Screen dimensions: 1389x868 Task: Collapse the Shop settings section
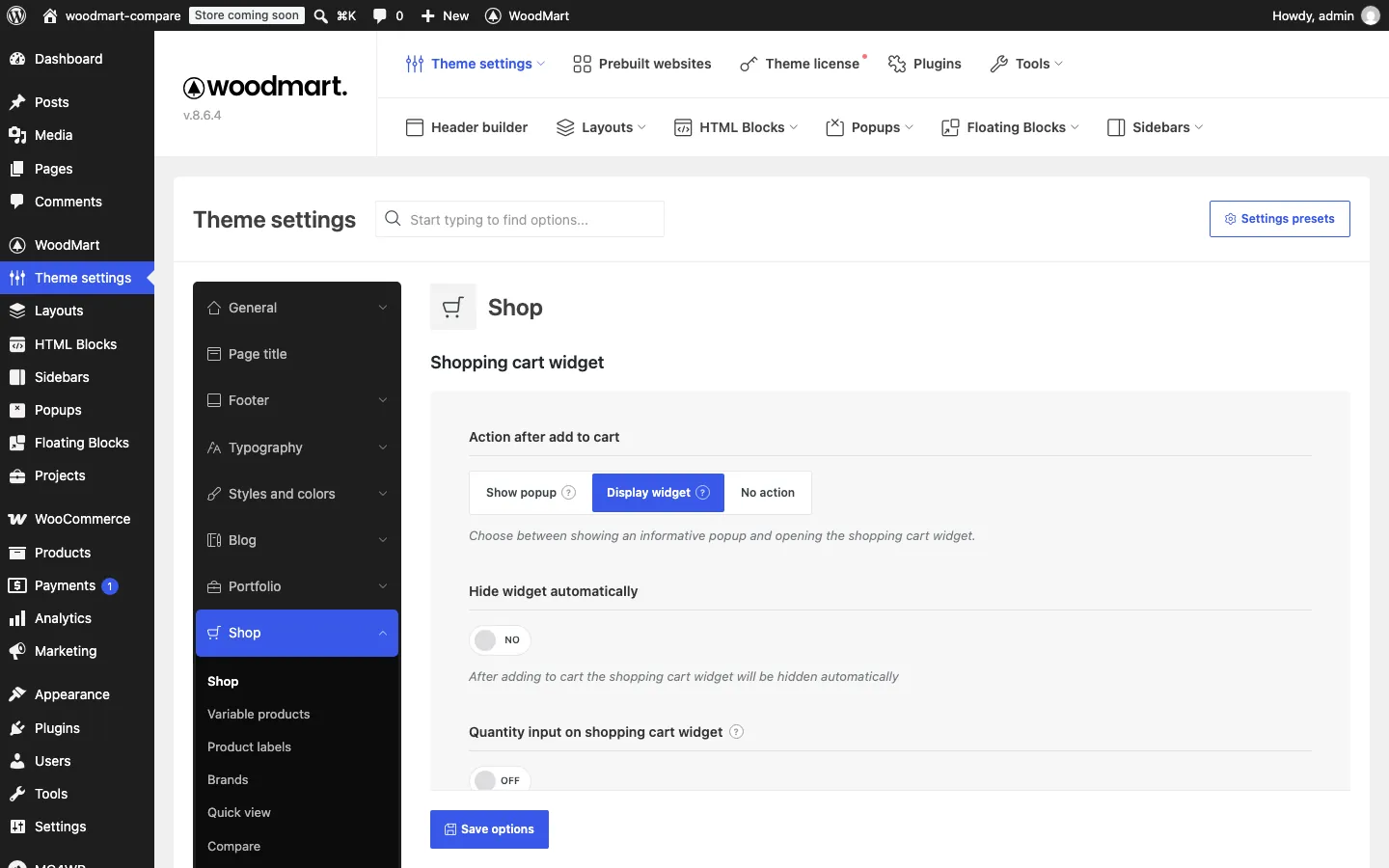click(297, 633)
